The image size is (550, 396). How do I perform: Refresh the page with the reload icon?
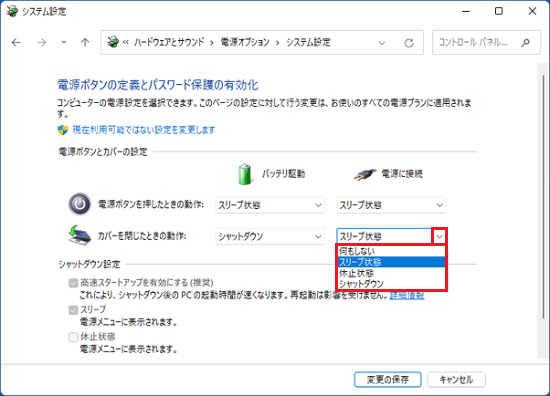point(409,43)
